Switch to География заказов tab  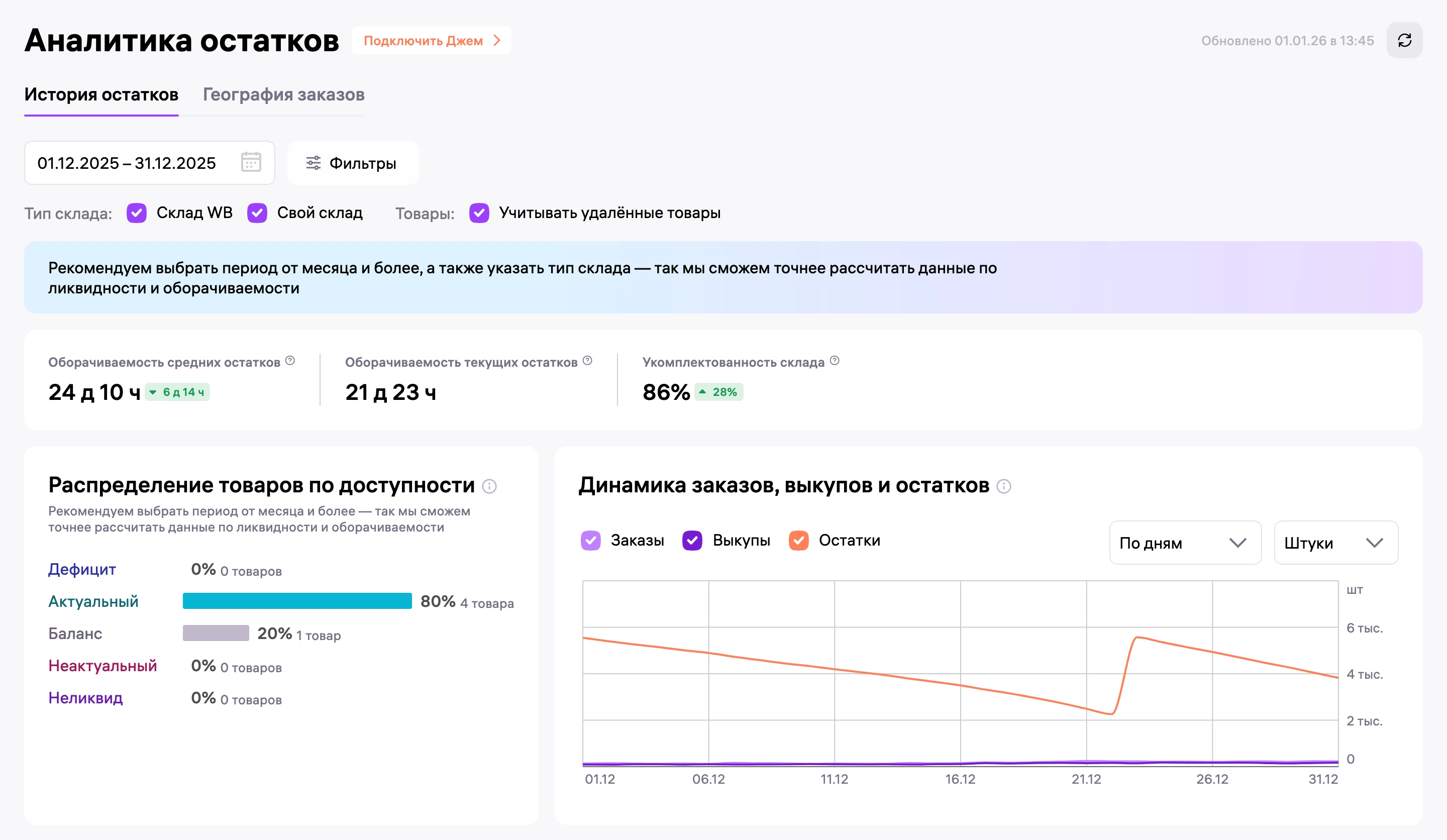[284, 95]
